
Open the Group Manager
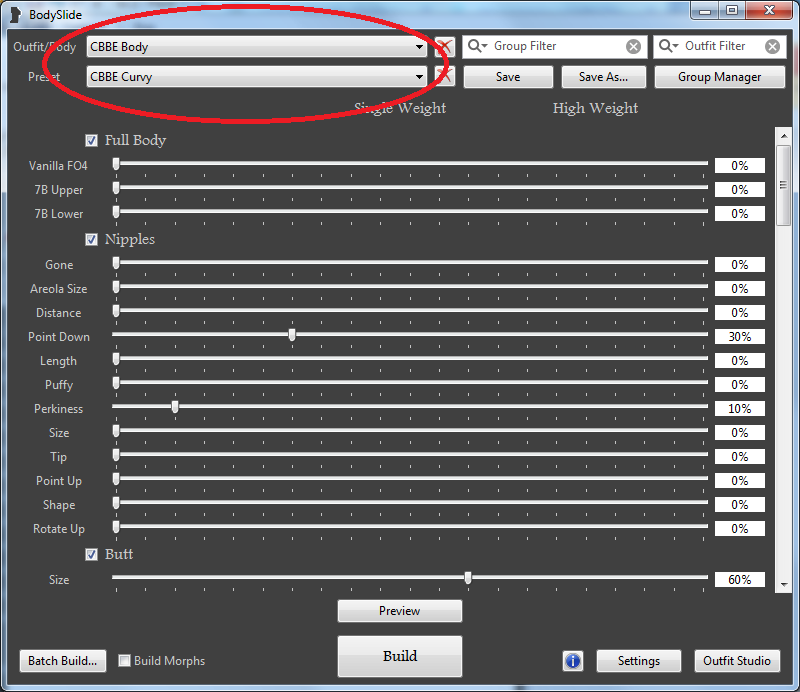719,77
